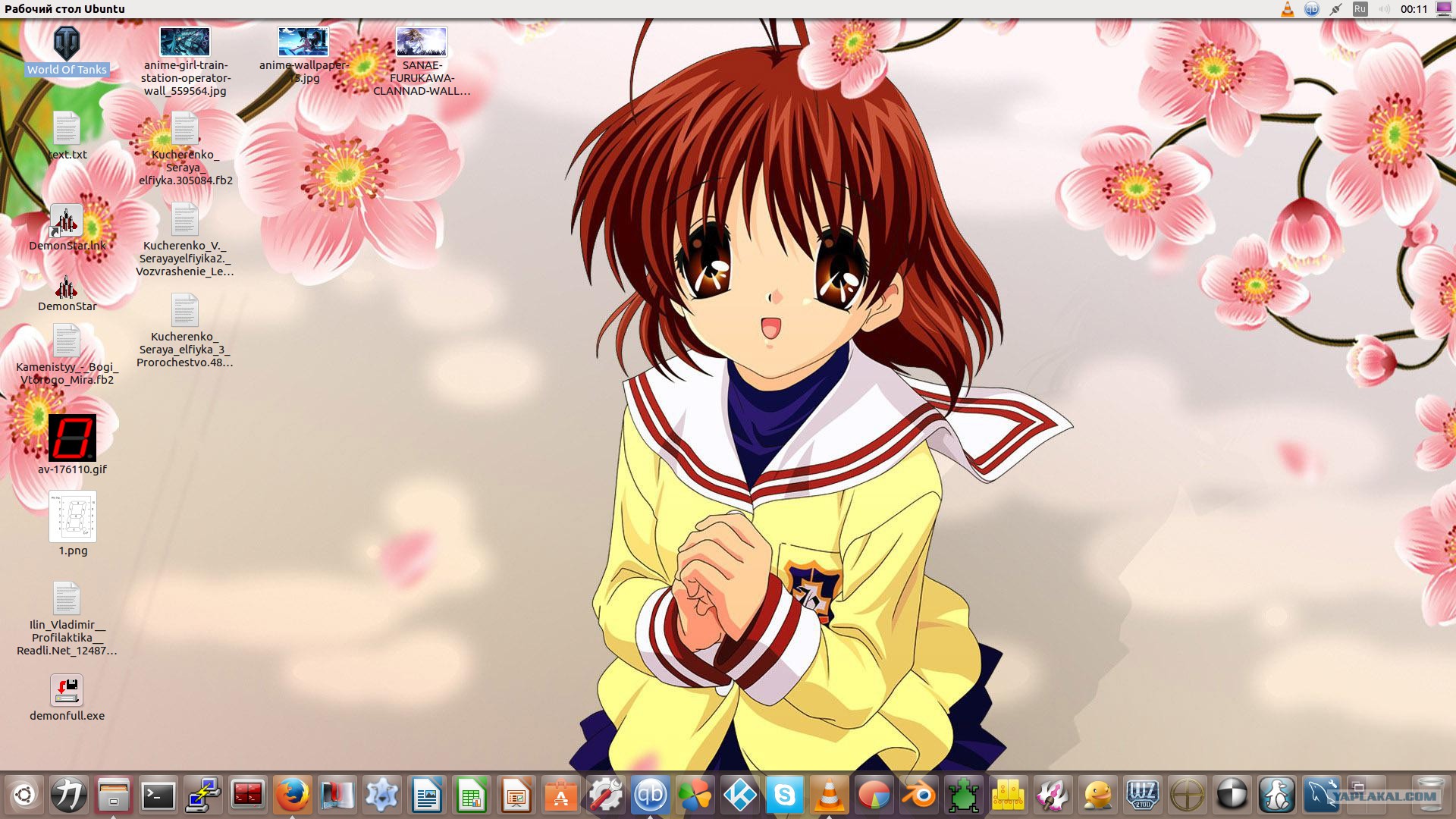1456x819 pixels.
Task: Open the green turtle app in the dock
Action: click(964, 795)
